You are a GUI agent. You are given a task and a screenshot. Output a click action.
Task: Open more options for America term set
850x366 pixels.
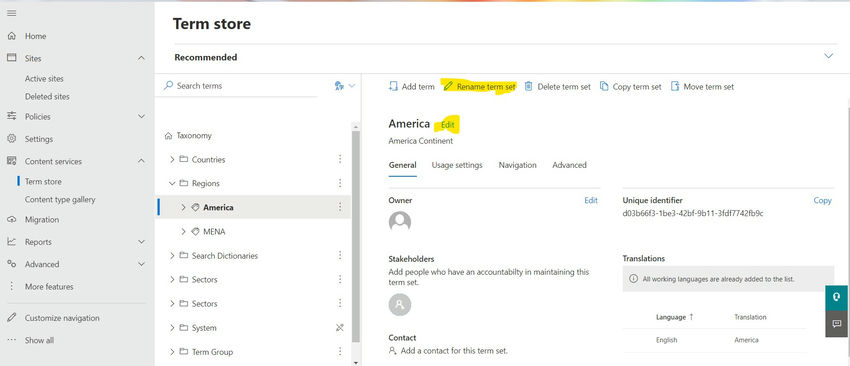(340, 207)
